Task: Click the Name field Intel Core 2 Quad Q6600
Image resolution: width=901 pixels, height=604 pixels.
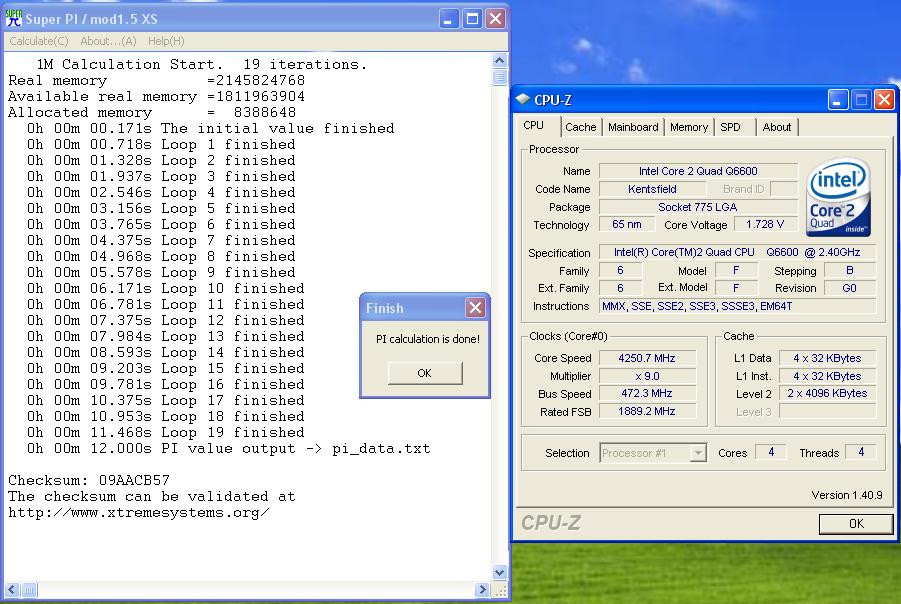Action: tap(698, 171)
